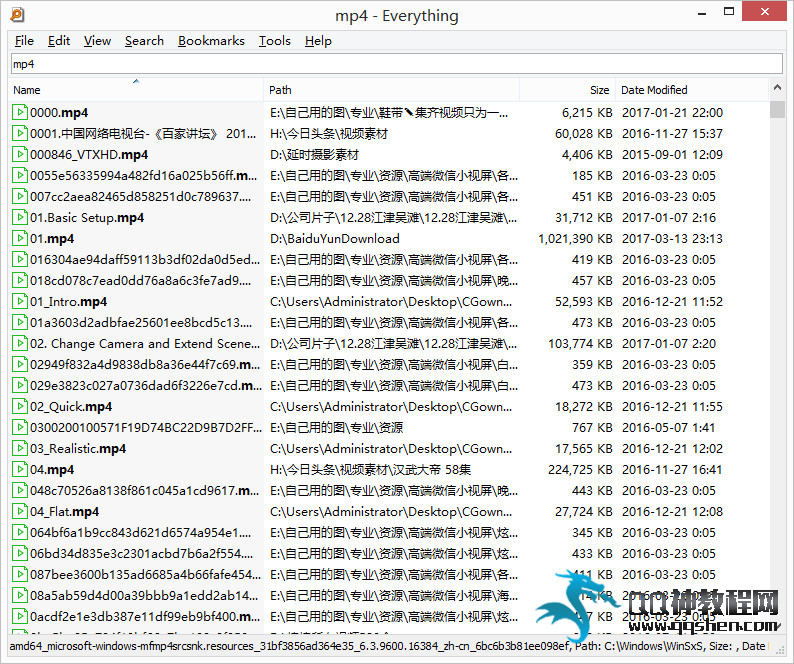The width and height of the screenshot is (794, 664).
Task: Sort results by Size column header
Action: [567, 90]
